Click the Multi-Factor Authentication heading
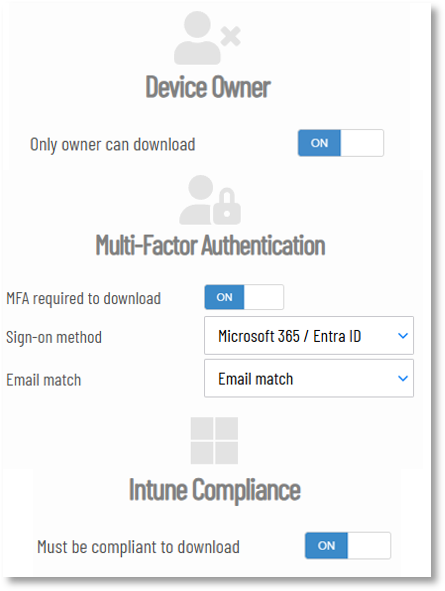 (210, 245)
